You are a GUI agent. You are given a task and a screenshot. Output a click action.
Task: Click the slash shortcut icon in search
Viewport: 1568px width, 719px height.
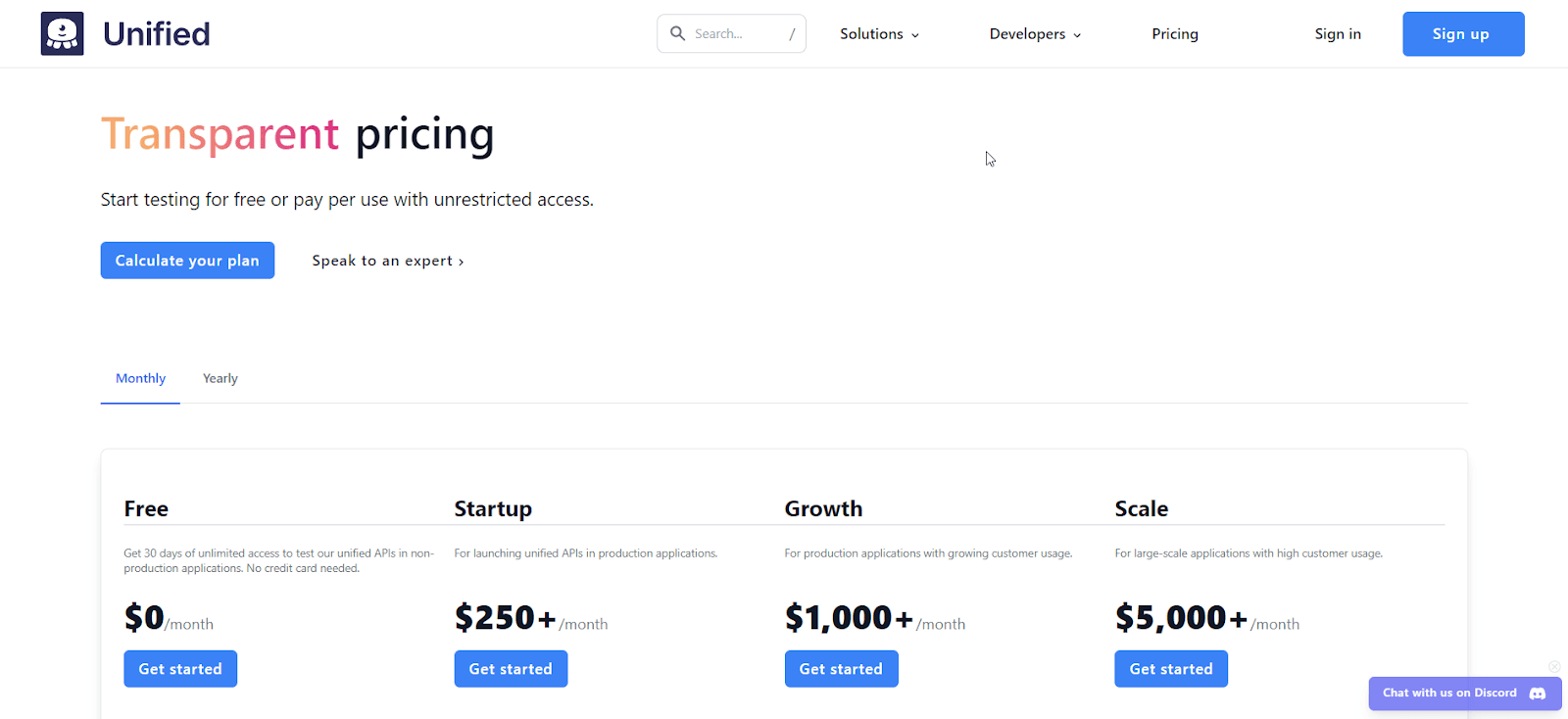792,34
